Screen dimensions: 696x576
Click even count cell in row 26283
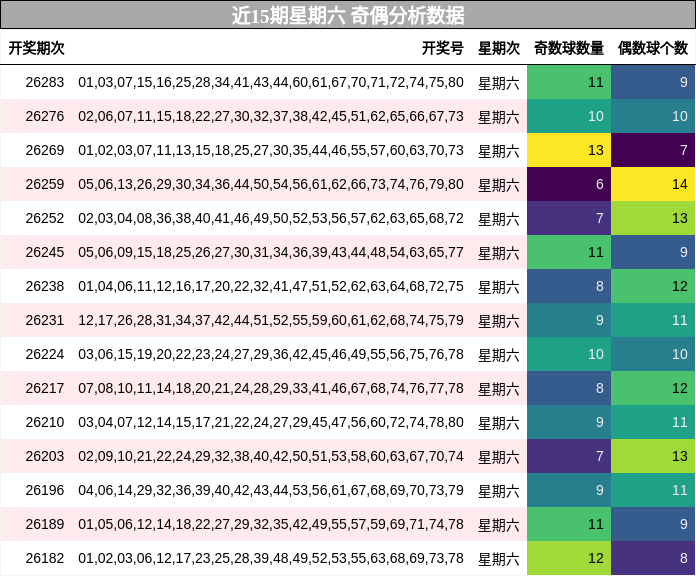click(x=653, y=82)
